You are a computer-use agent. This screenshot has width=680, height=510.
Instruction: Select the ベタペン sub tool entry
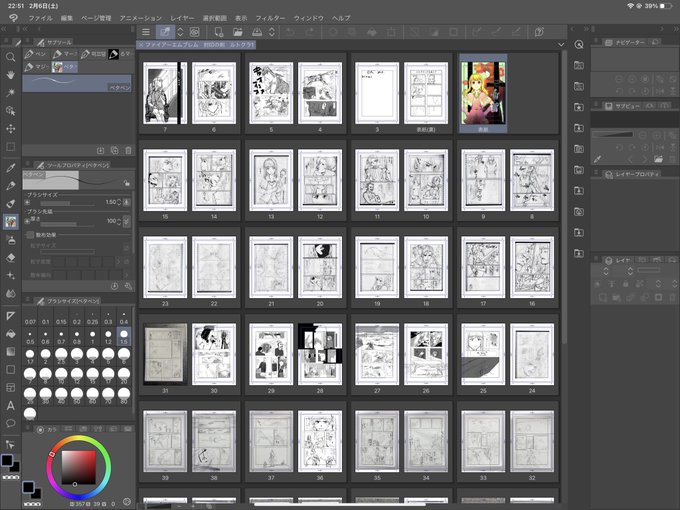coord(77,83)
